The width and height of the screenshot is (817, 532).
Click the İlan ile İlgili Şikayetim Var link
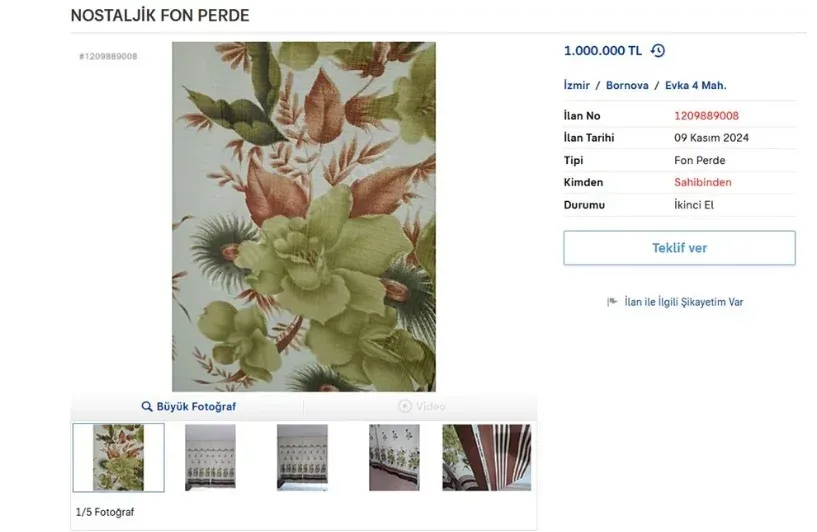click(683, 302)
